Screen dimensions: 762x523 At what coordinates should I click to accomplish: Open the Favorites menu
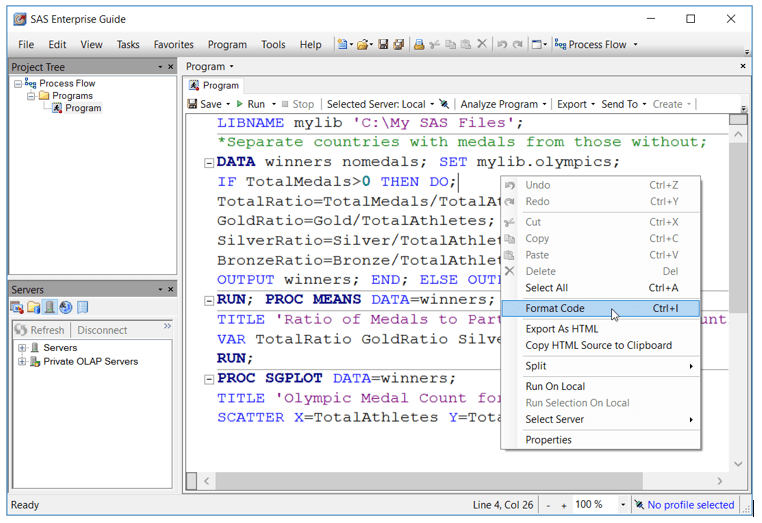173,44
